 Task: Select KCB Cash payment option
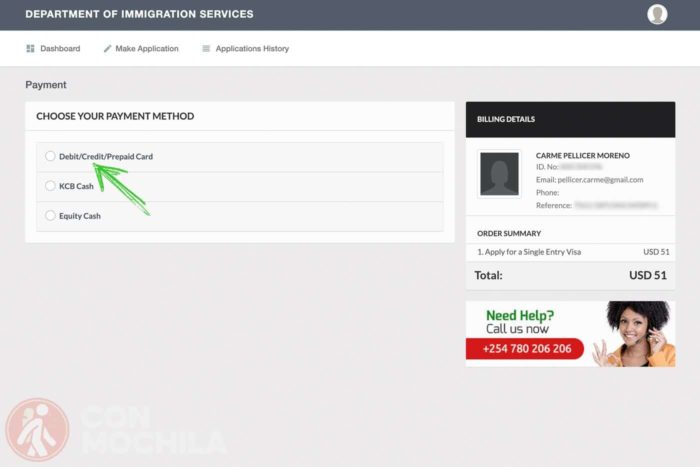click(50, 186)
